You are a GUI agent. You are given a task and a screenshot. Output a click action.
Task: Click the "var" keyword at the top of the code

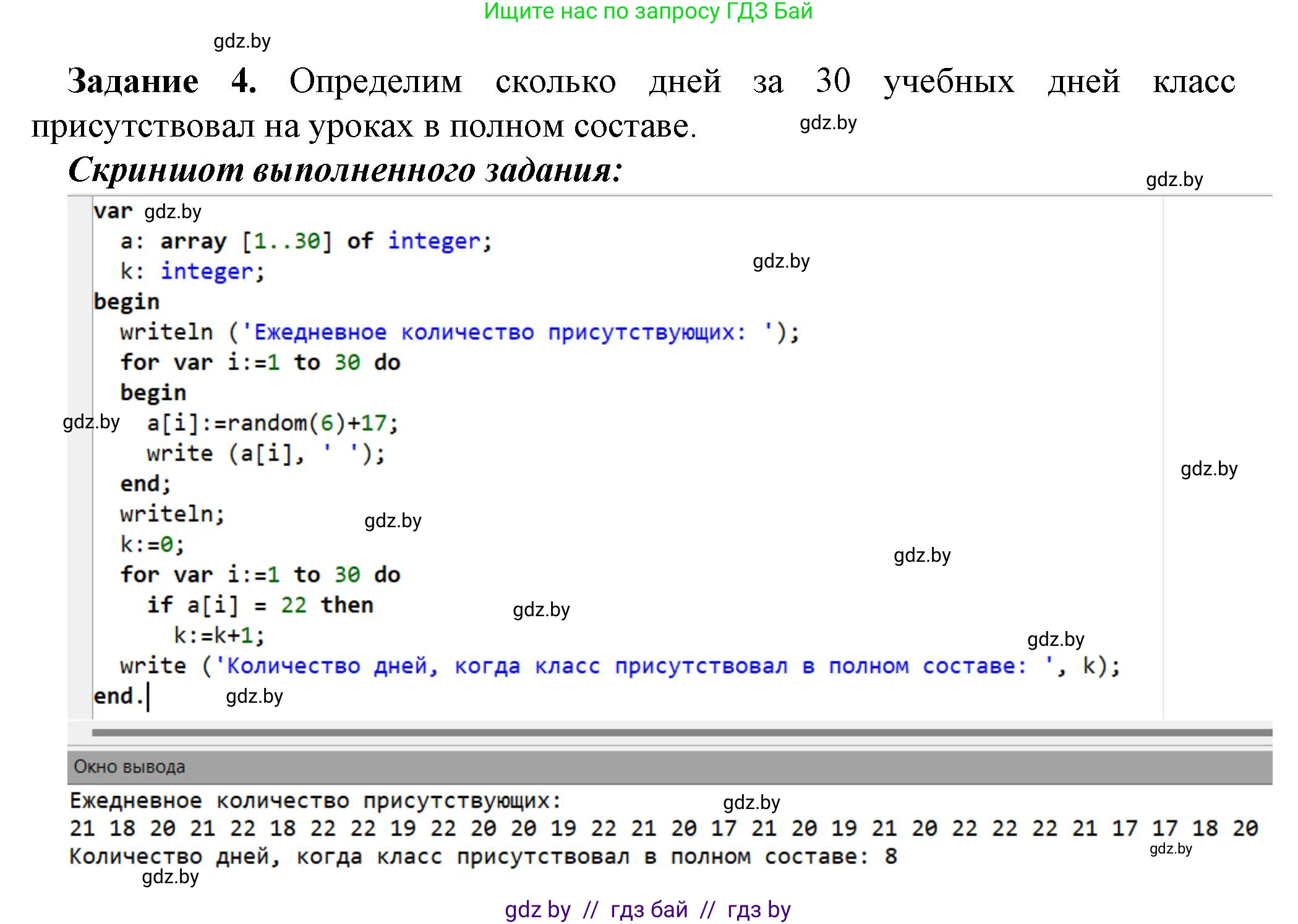point(113,210)
